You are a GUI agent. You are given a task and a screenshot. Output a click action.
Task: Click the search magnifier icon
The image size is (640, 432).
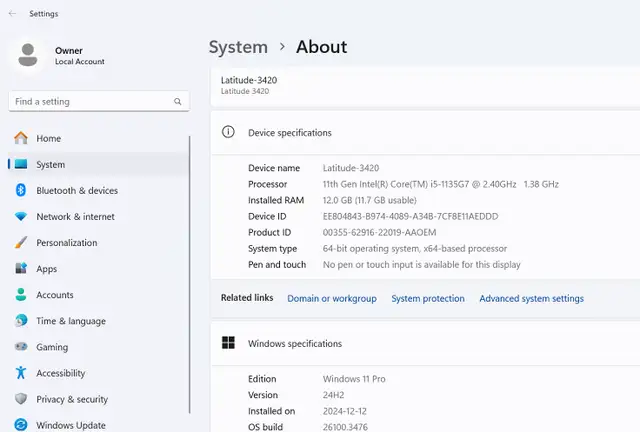pos(178,101)
